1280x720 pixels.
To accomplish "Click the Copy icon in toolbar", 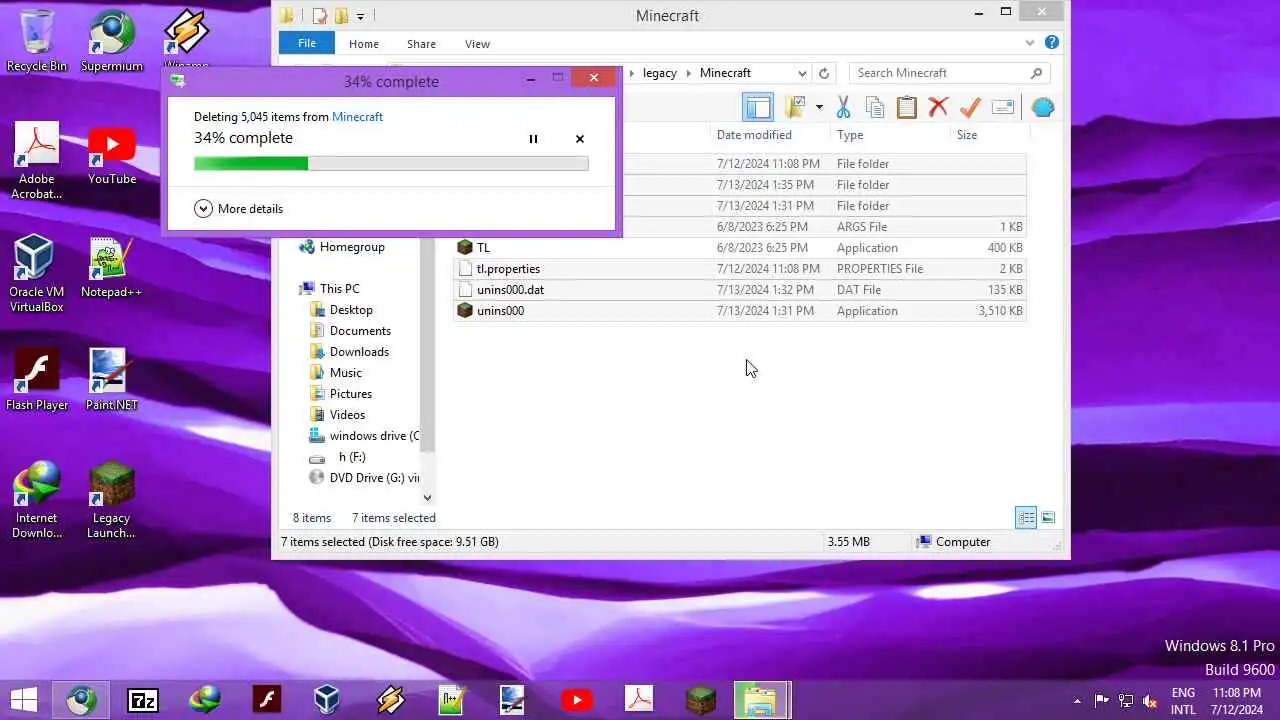I will [x=875, y=107].
